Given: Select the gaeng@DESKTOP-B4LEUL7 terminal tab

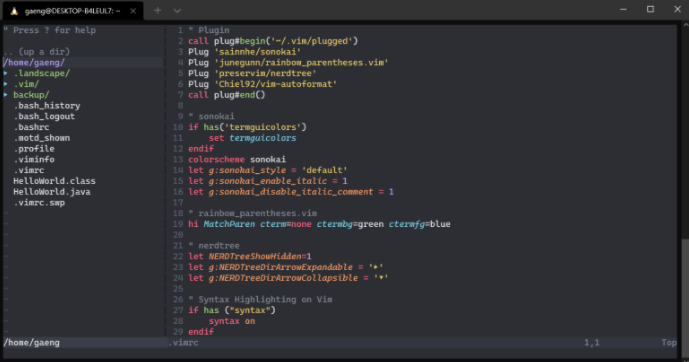Looking at the screenshot, I should (x=73, y=11).
